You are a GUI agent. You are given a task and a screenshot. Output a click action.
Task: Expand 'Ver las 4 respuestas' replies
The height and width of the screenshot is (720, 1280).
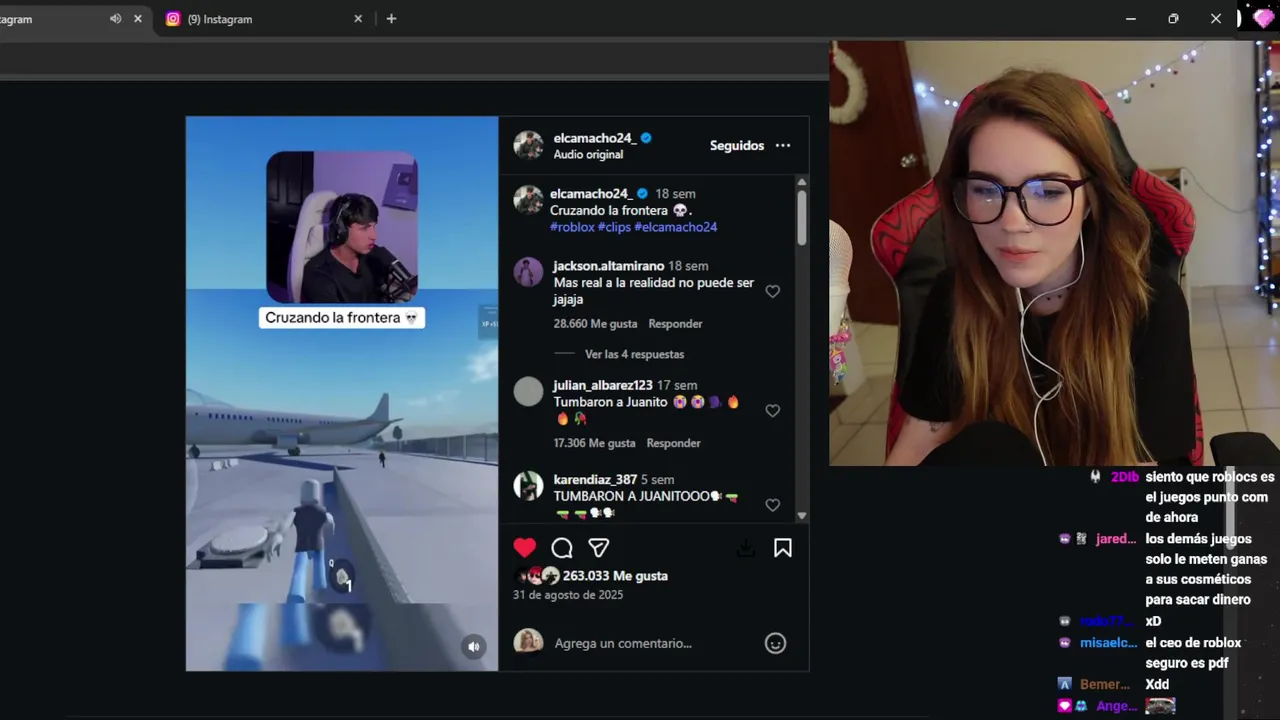634,354
